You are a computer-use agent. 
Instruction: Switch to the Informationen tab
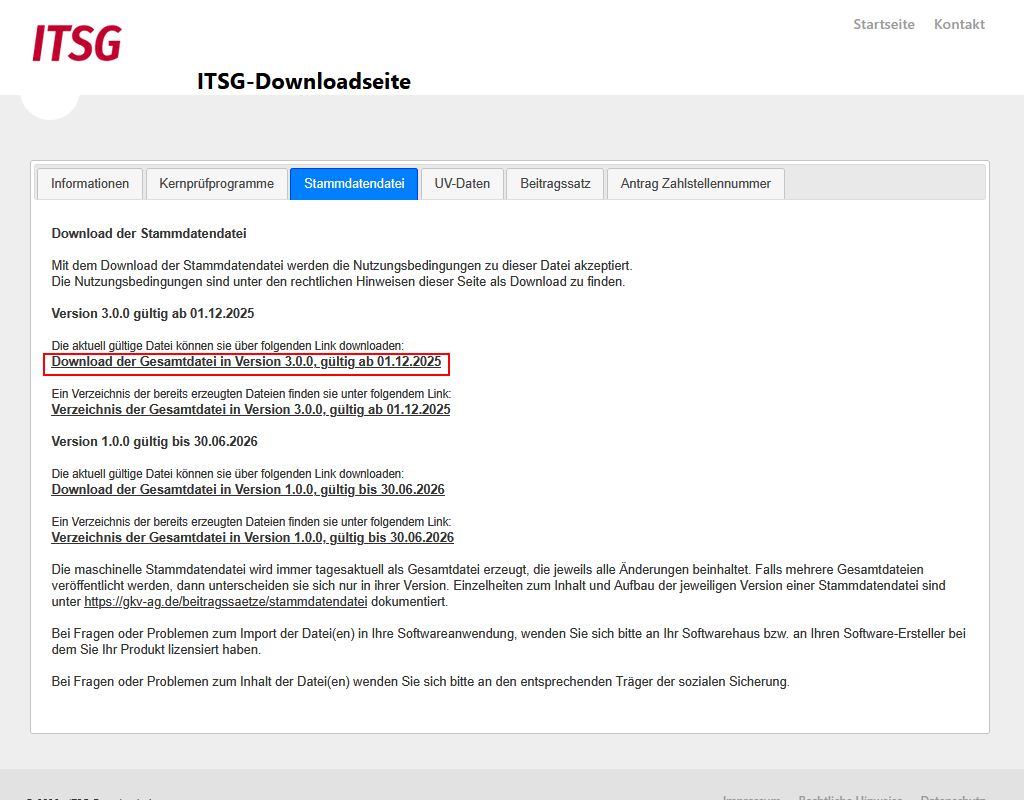pyautogui.click(x=90, y=184)
